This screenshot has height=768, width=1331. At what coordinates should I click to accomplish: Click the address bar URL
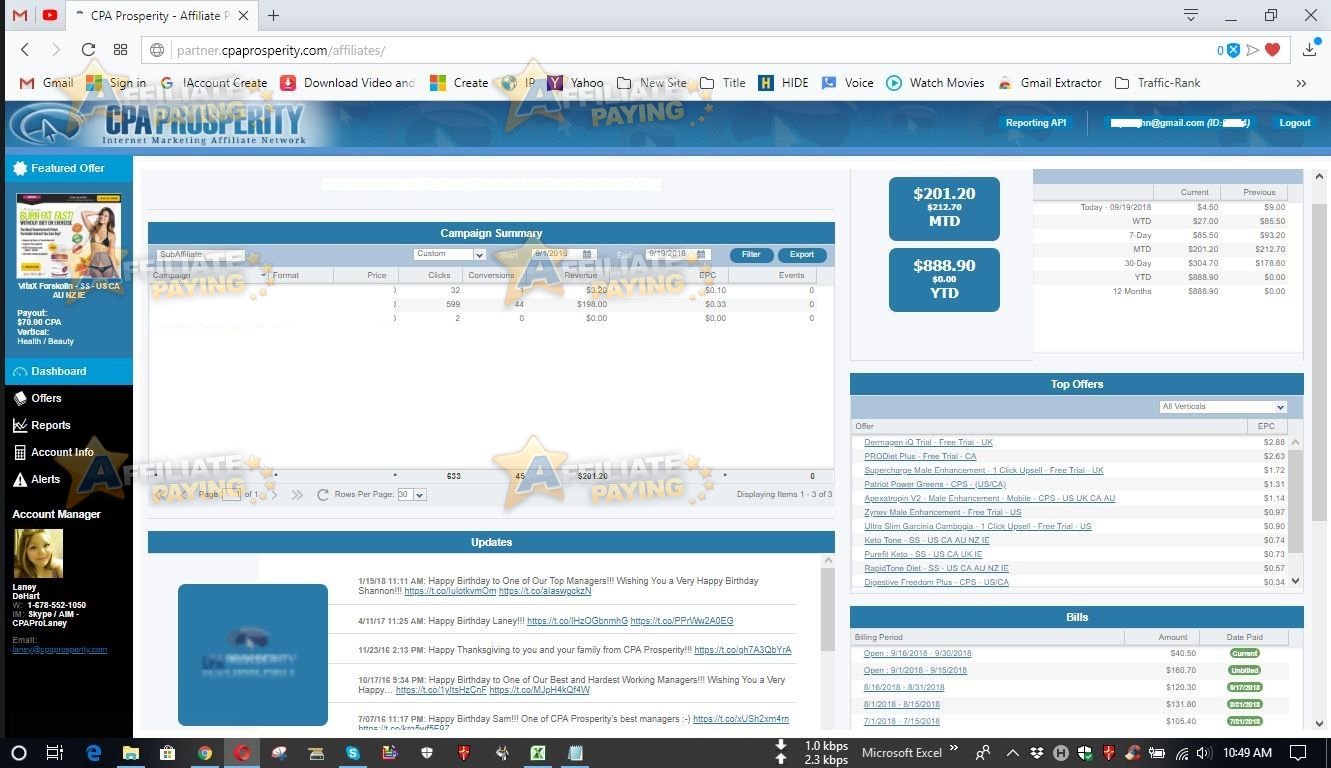281,50
